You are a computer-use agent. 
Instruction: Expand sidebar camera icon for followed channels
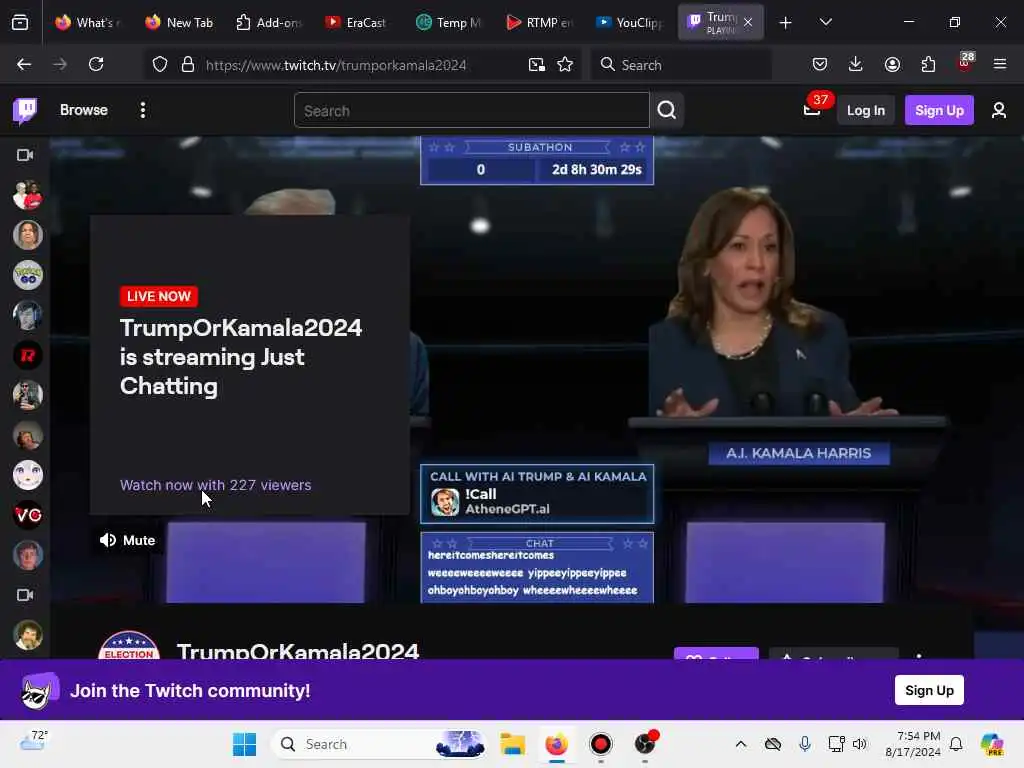tap(25, 155)
